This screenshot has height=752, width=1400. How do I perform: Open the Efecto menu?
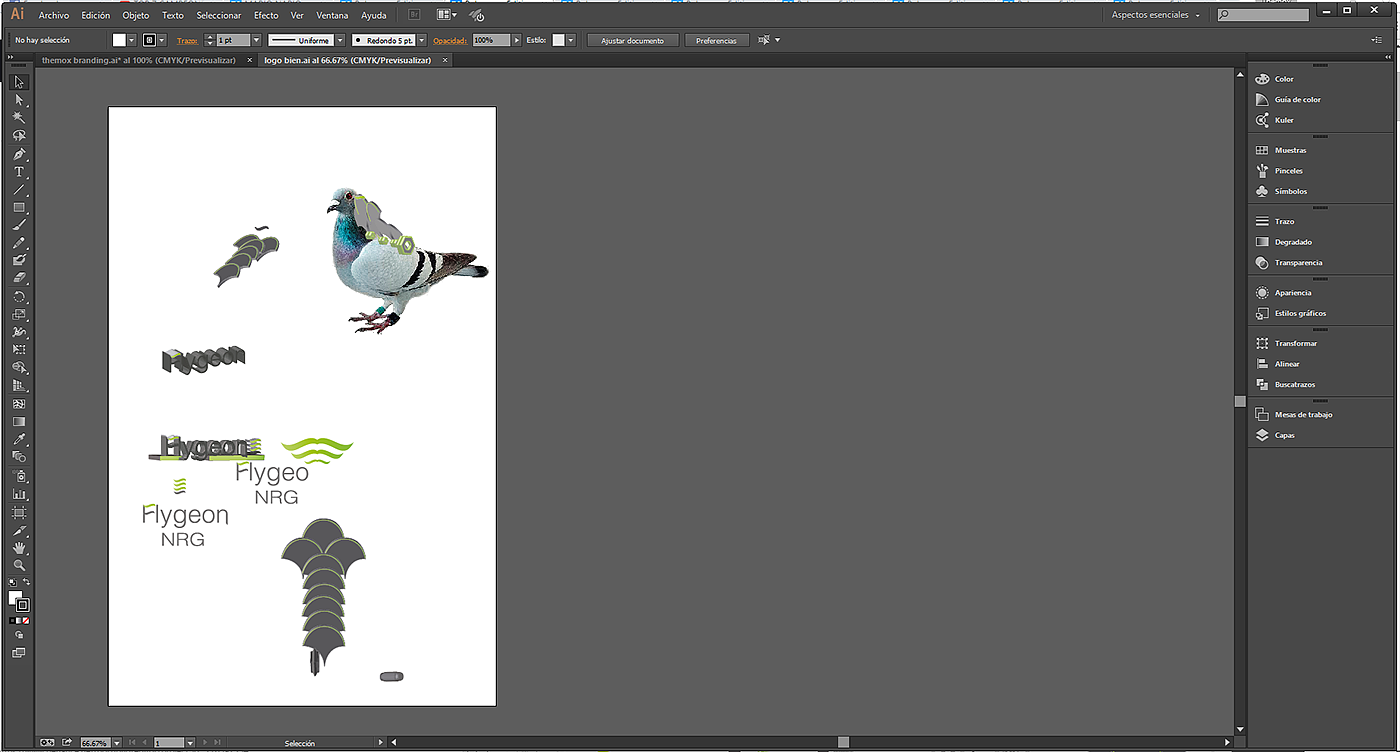[266, 16]
